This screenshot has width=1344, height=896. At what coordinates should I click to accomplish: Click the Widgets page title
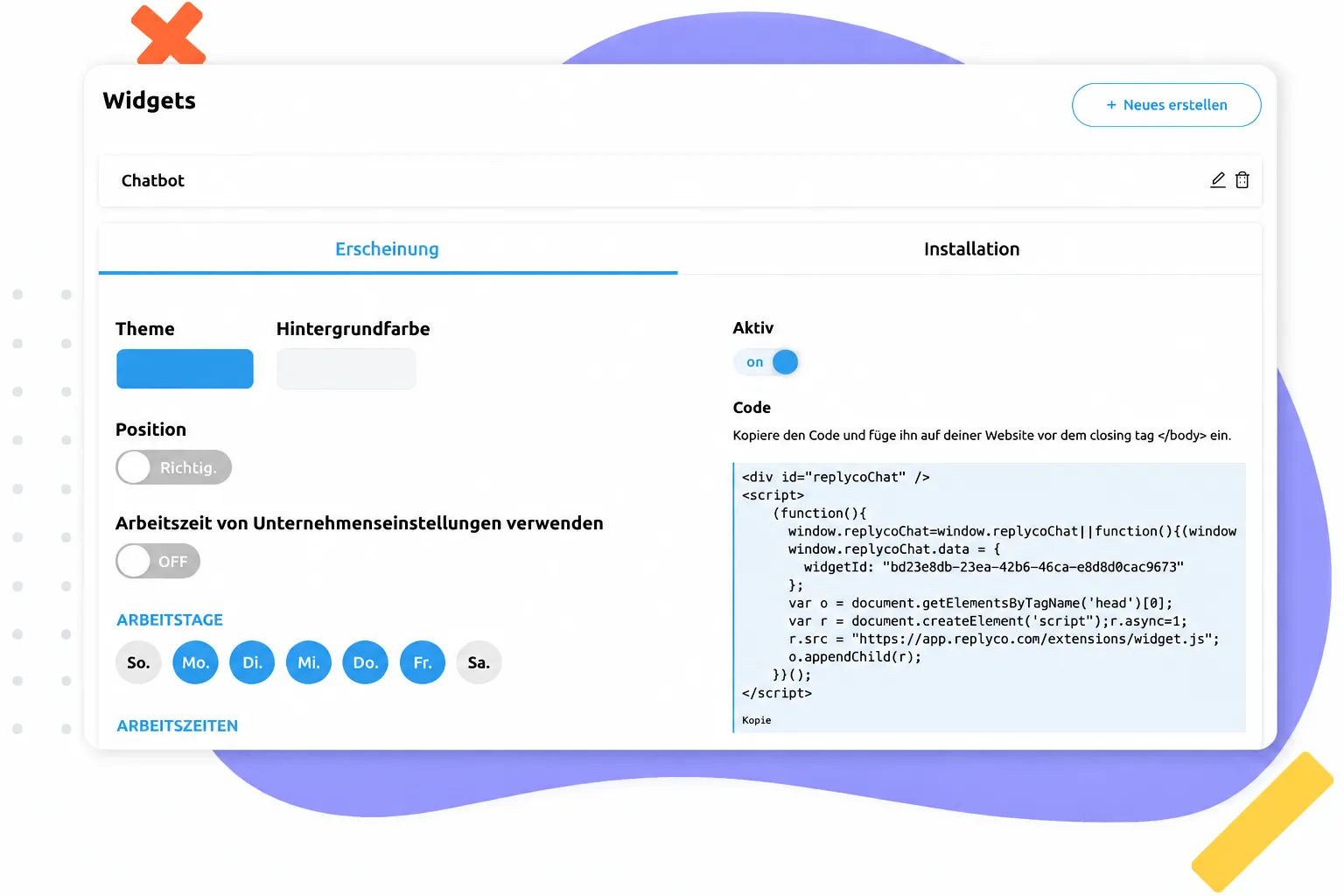point(150,101)
